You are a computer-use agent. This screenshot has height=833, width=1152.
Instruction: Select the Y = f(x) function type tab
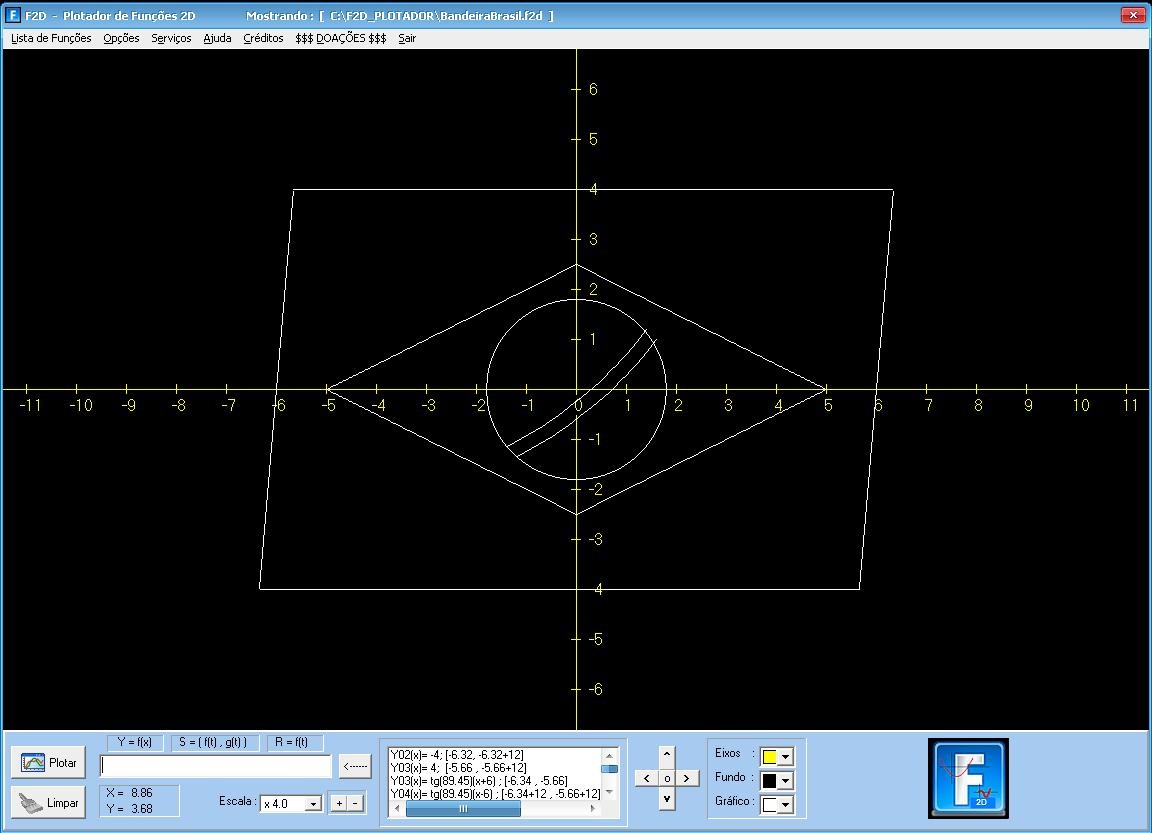click(134, 743)
